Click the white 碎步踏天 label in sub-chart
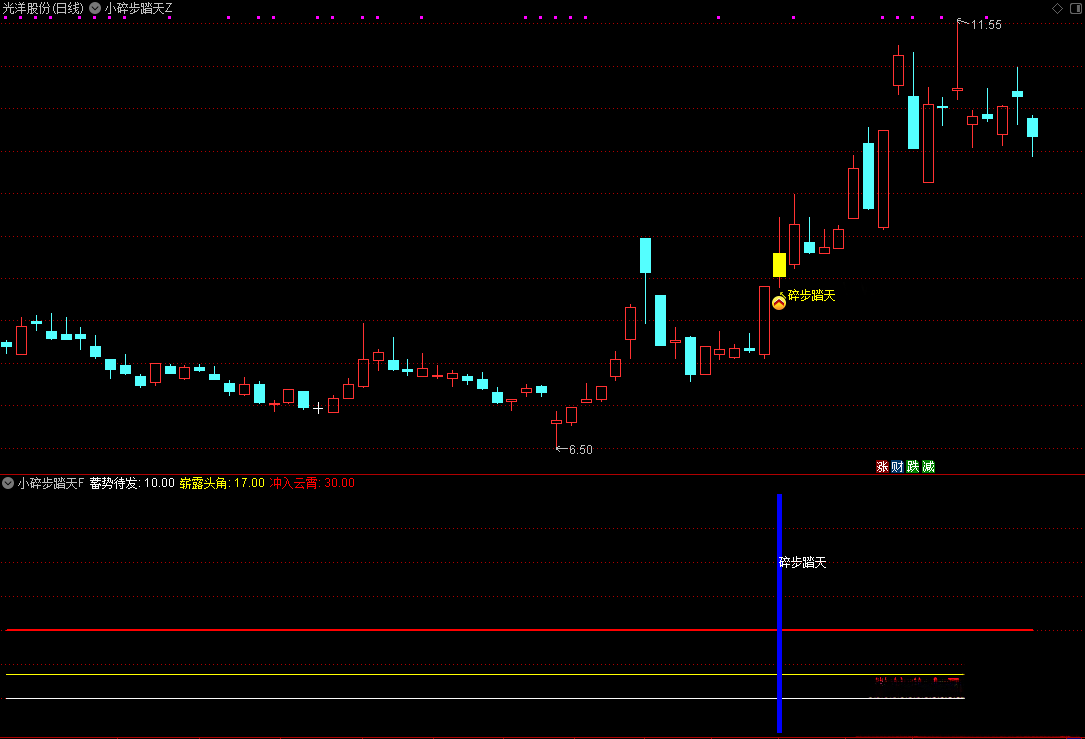This screenshot has height=739, width=1085. point(803,563)
